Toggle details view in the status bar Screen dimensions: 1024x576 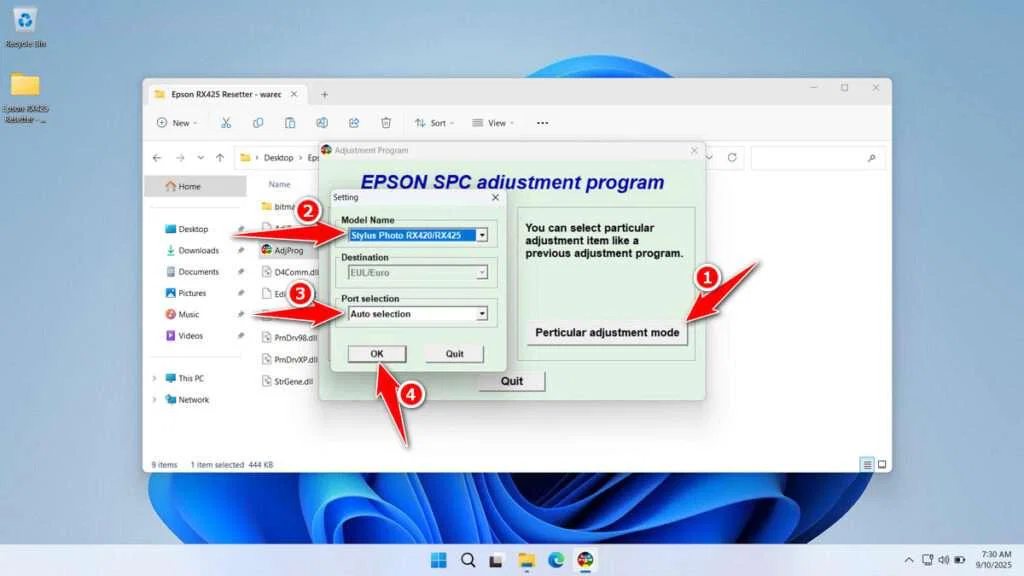tap(865, 464)
